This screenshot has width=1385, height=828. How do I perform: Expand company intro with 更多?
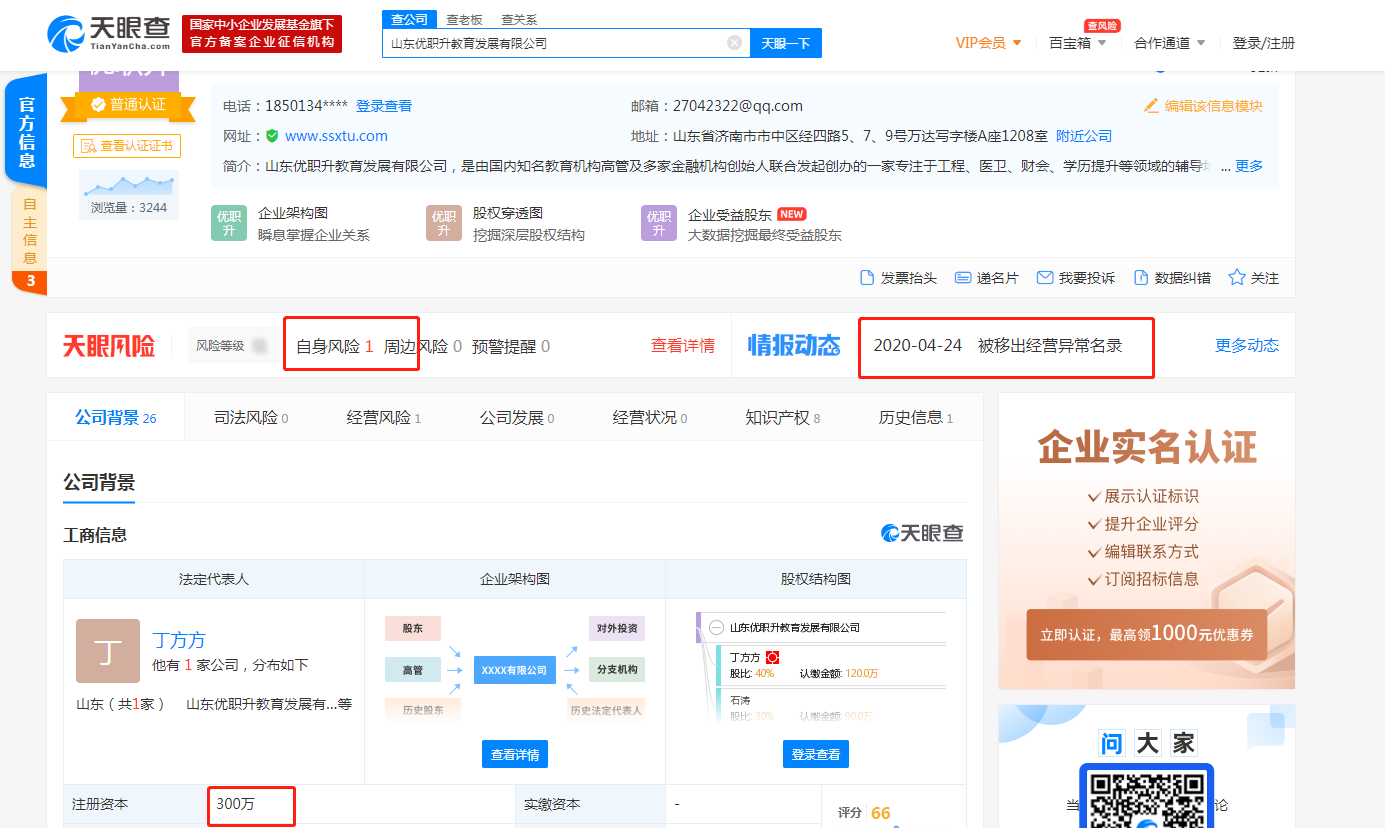coord(1249,166)
